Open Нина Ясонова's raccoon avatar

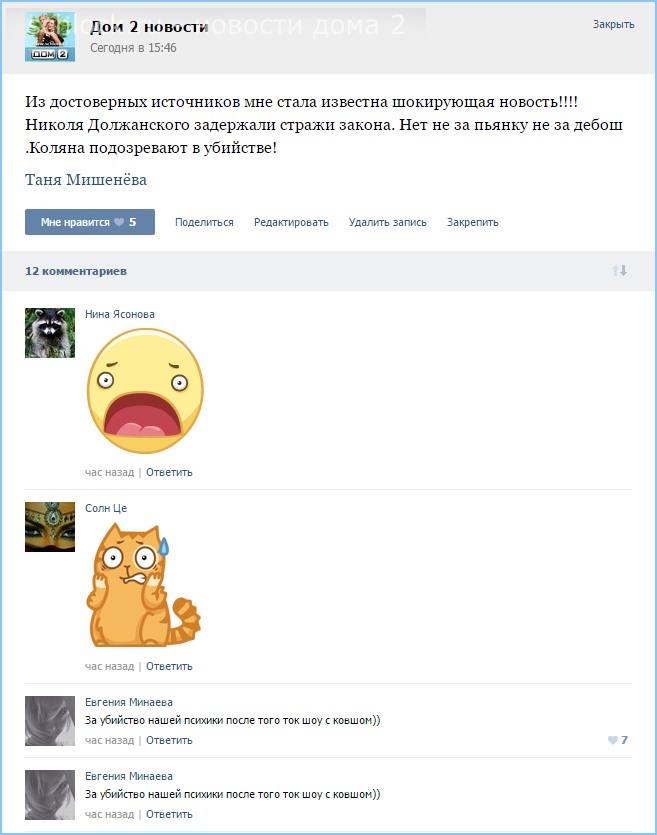click(x=50, y=333)
